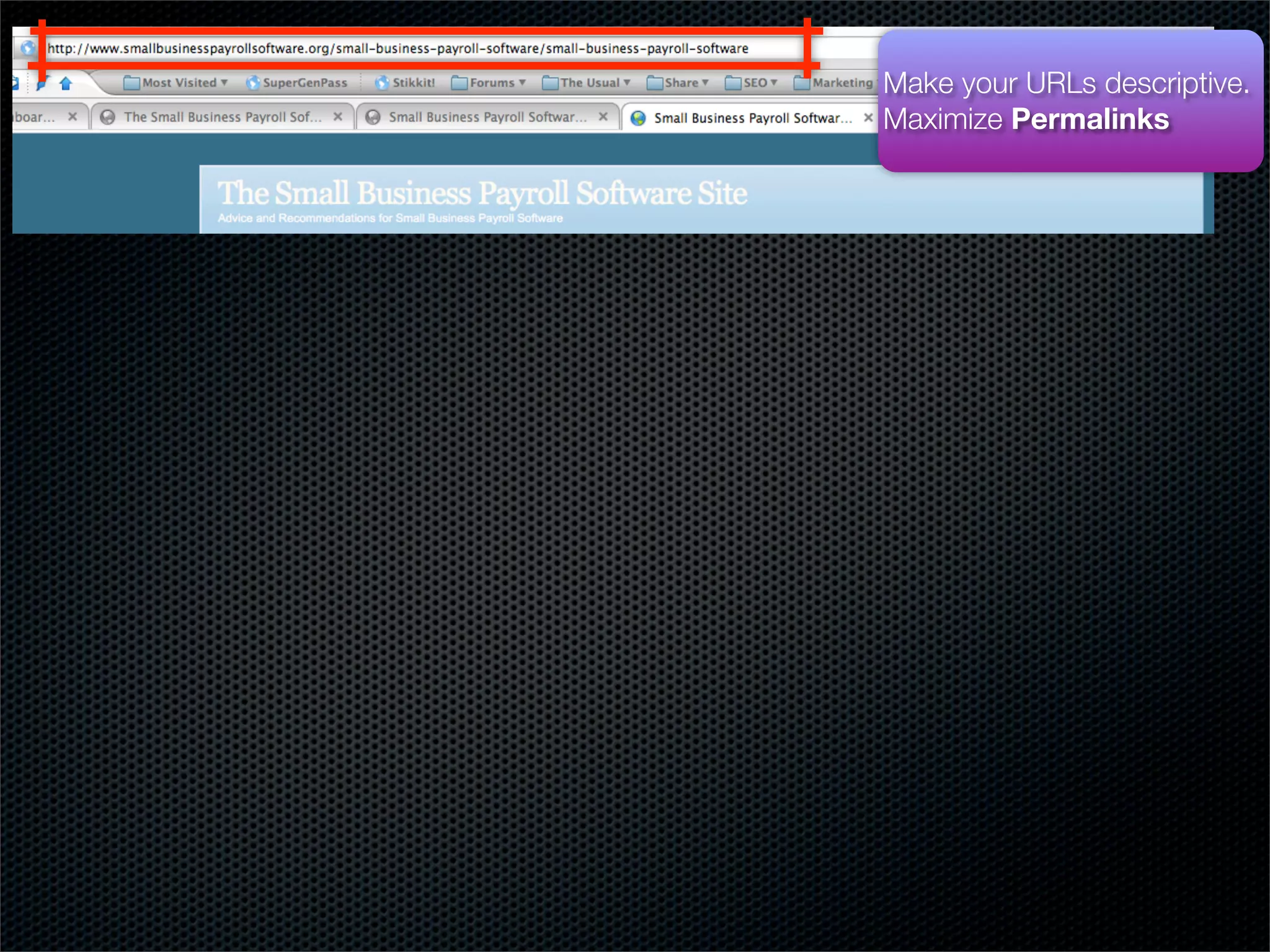The width and height of the screenshot is (1270, 952).
Task: Click The Usual folder icon
Action: pyautogui.click(x=550, y=82)
